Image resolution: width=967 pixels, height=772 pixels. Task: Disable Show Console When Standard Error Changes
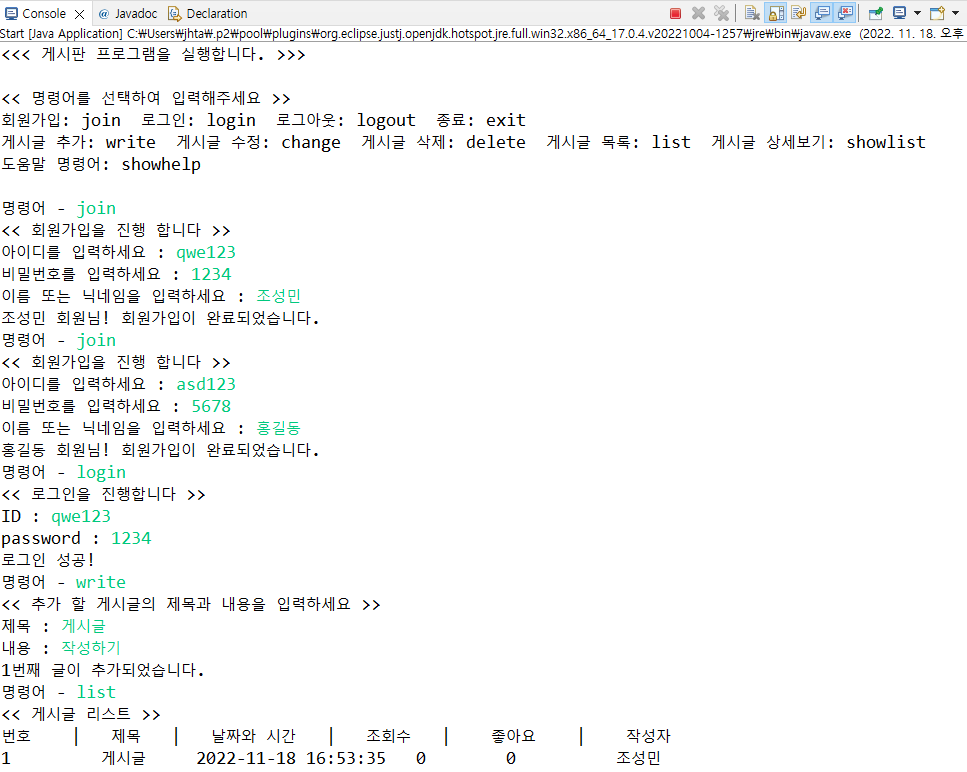pyautogui.click(x=846, y=13)
